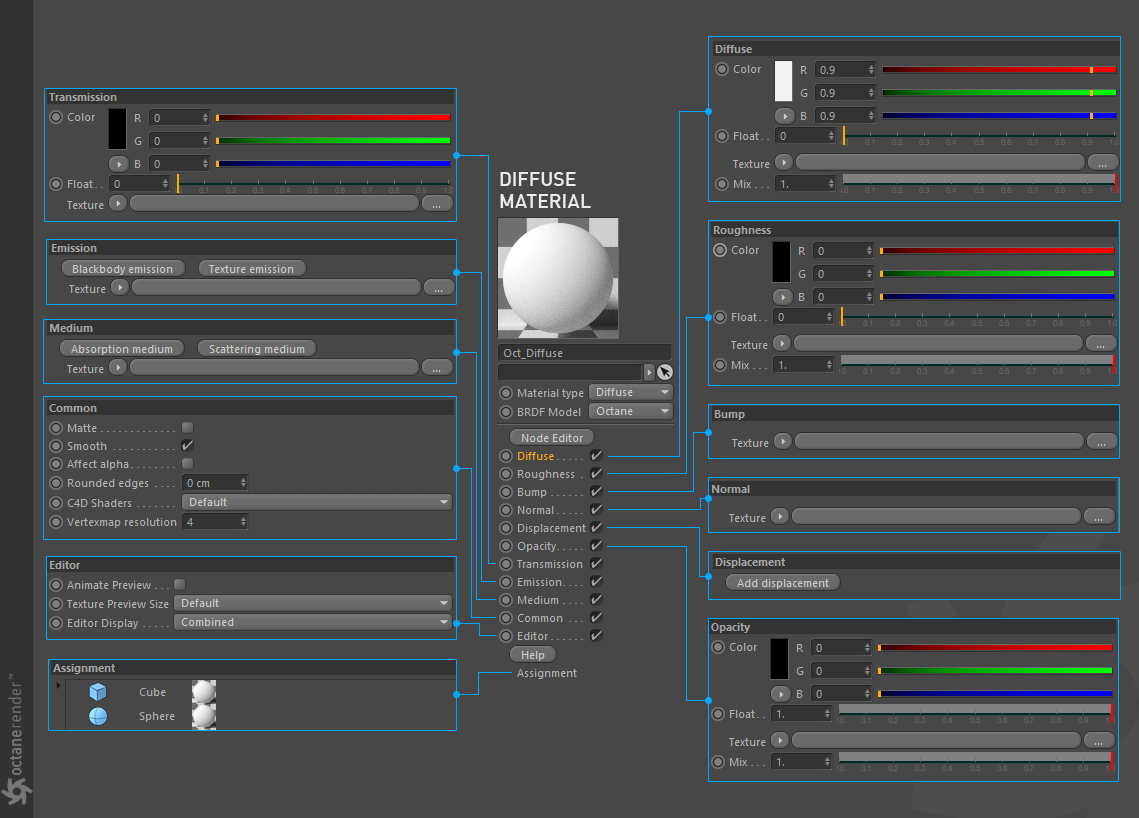Viewport: 1139px width, 818px height.
Task: Click the Cube object icon in Assignment
Action: tap(98, 692)
